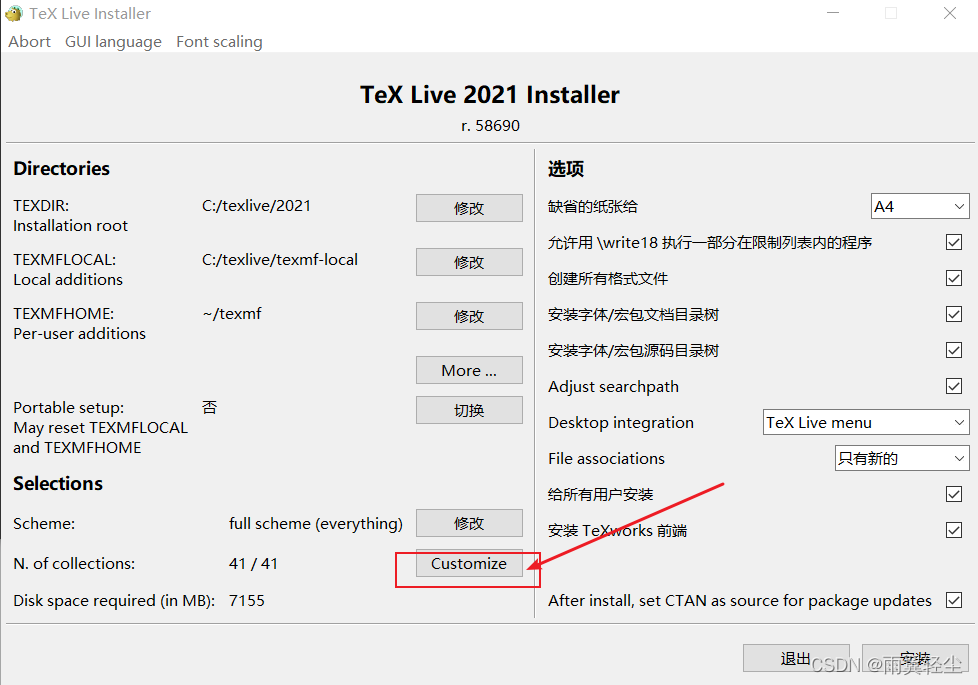
Task: Toggle the Portable setup button
Action: pyautogui.click(x=469, y=410)
